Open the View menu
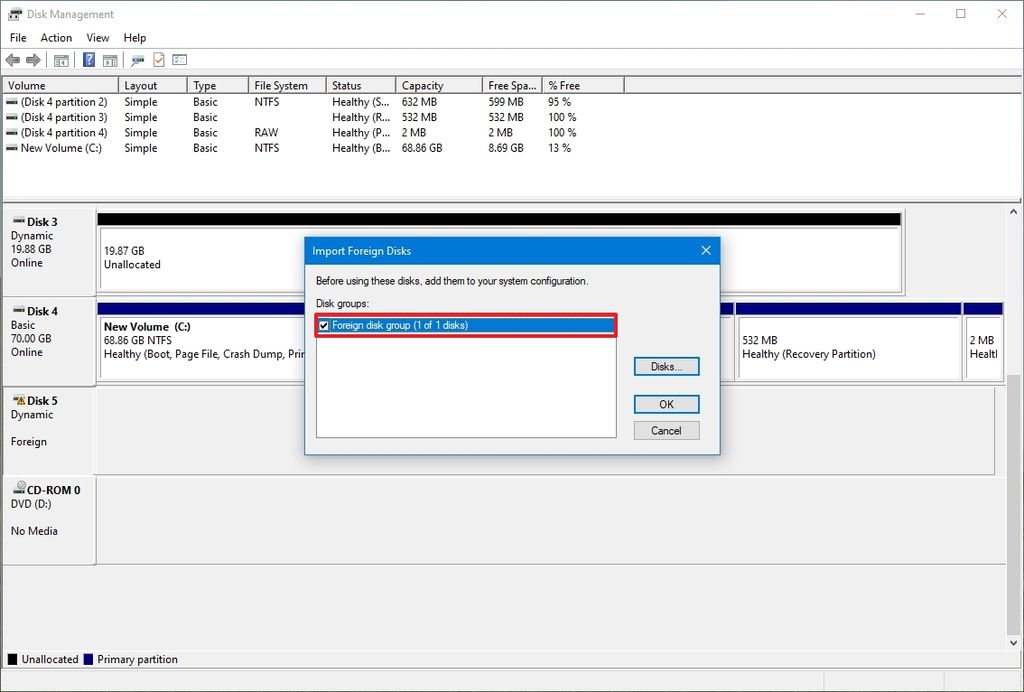This screenshot has width=1024, height=692. pos(97,37)
